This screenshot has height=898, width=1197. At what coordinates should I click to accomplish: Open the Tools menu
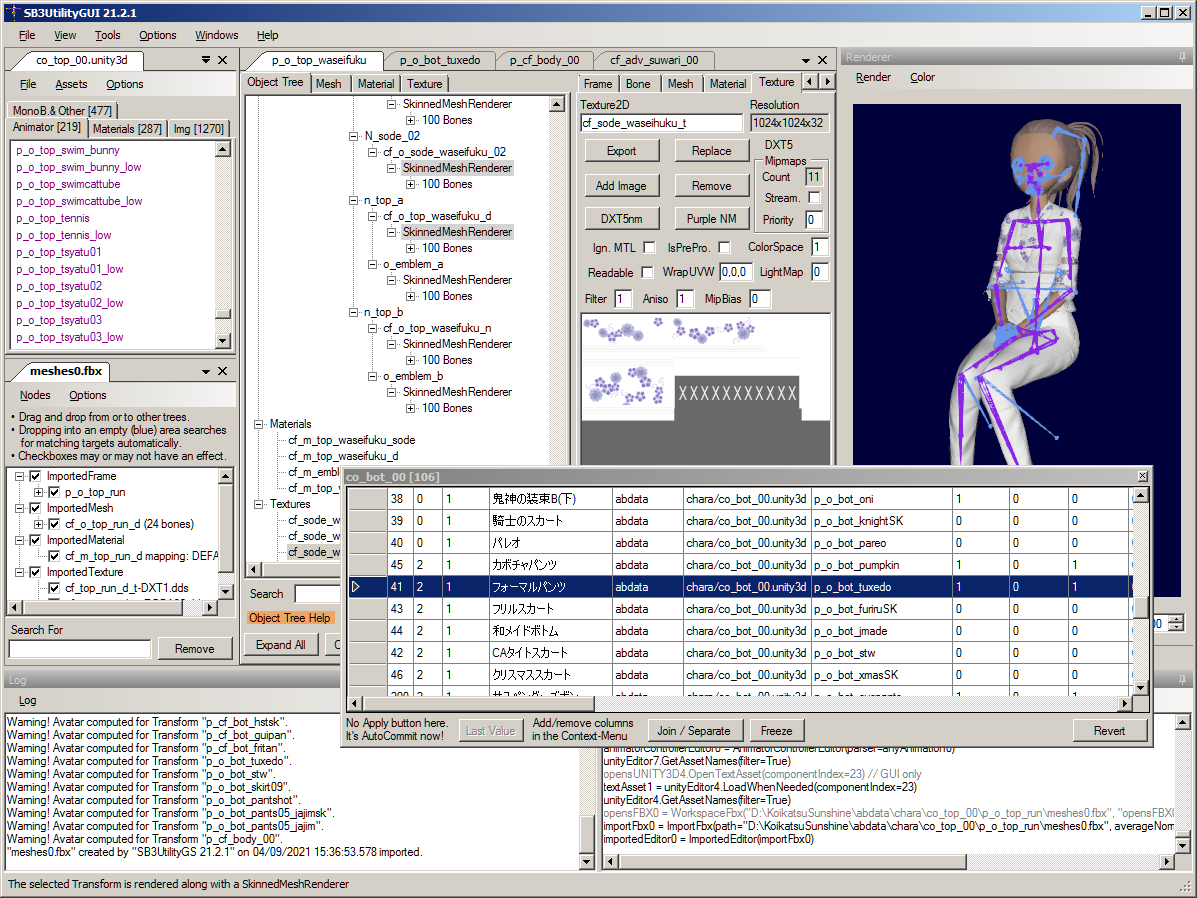[108, 35]
